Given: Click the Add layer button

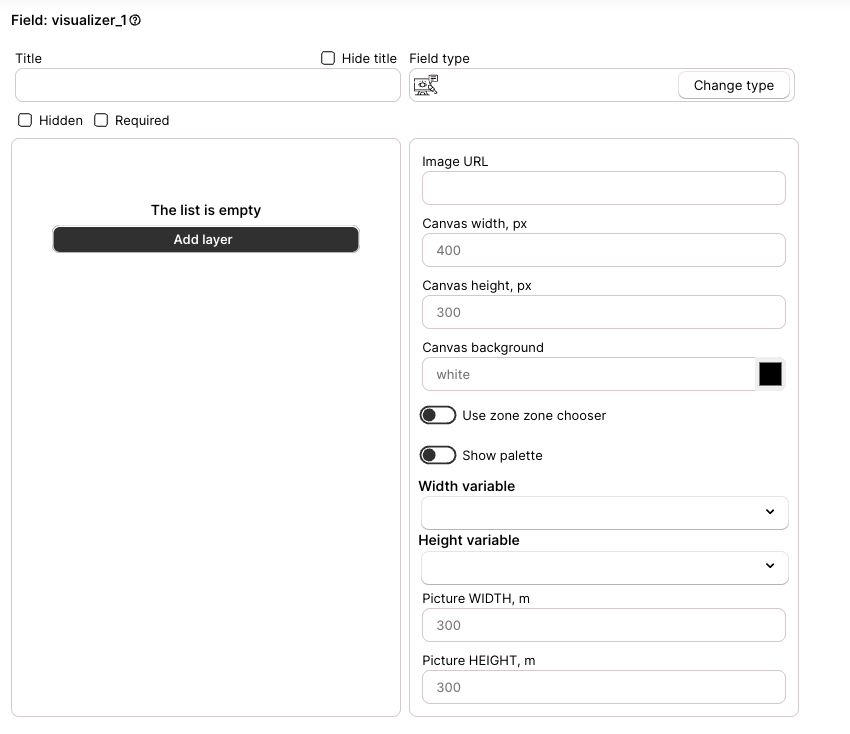Looking at the screenshot, I should coord(206,239).
